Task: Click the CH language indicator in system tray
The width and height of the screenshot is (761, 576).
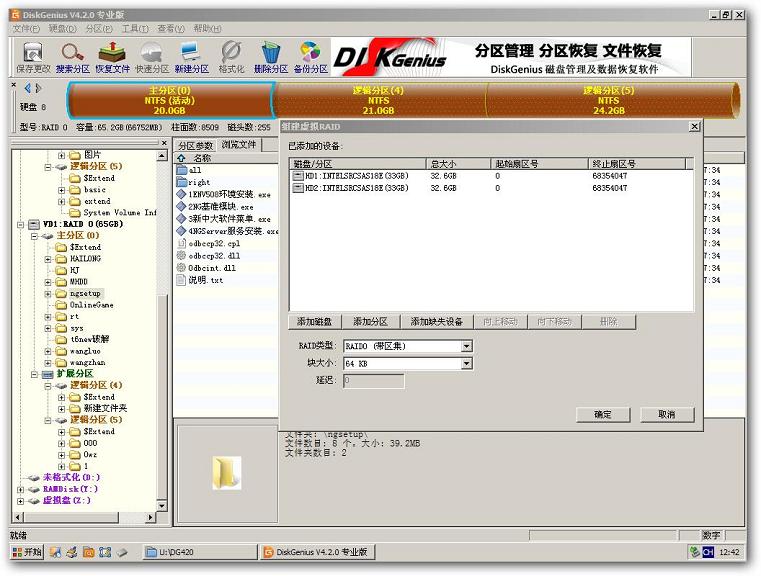Action: pos(708,552)
